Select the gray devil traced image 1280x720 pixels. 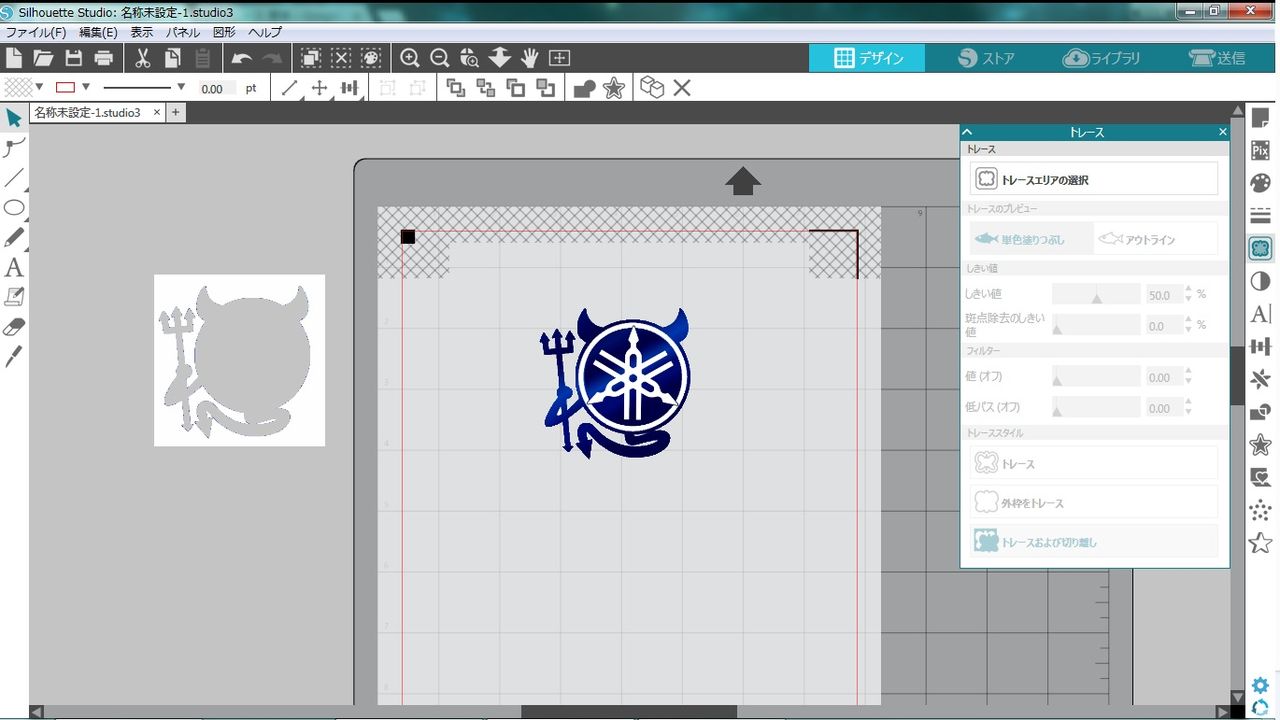point(239,360)
